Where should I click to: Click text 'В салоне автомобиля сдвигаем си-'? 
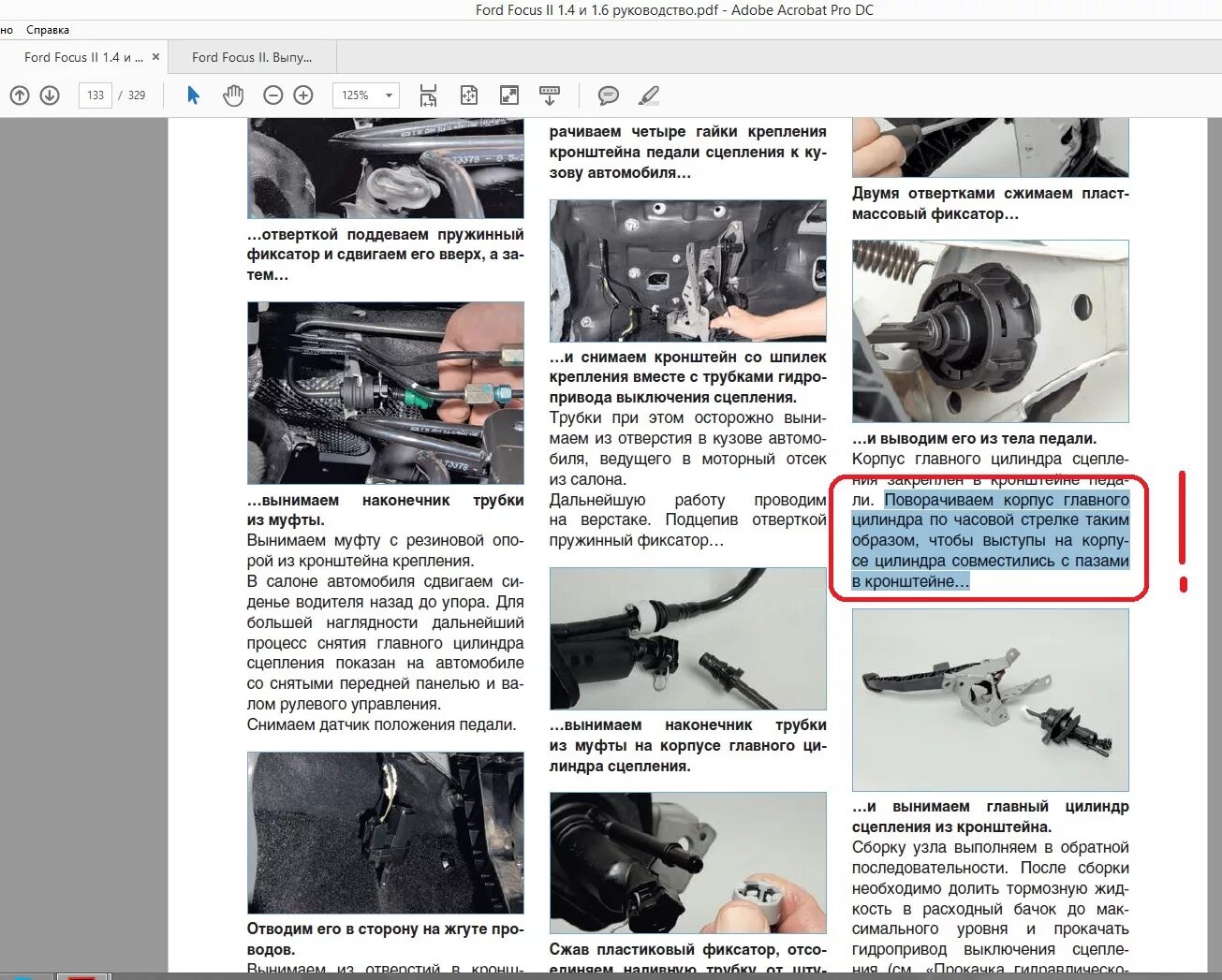point(386,582)
